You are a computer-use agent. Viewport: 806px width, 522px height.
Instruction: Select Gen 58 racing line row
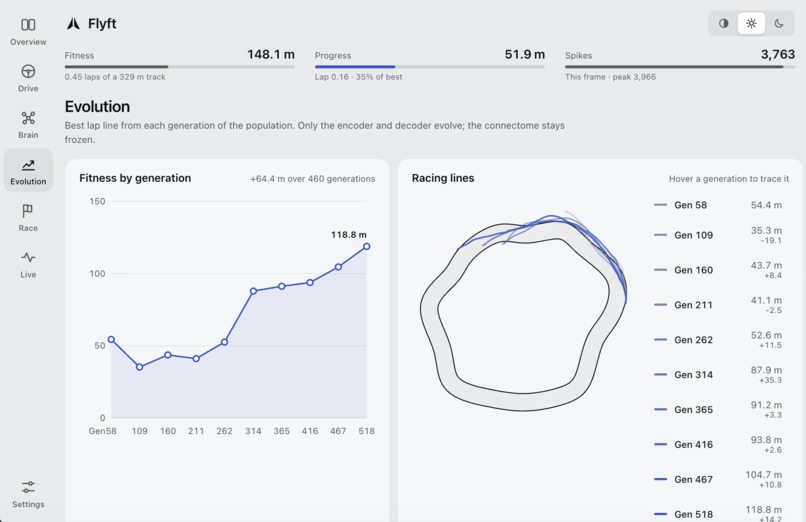pyautogui.click(x=718, y=205)
